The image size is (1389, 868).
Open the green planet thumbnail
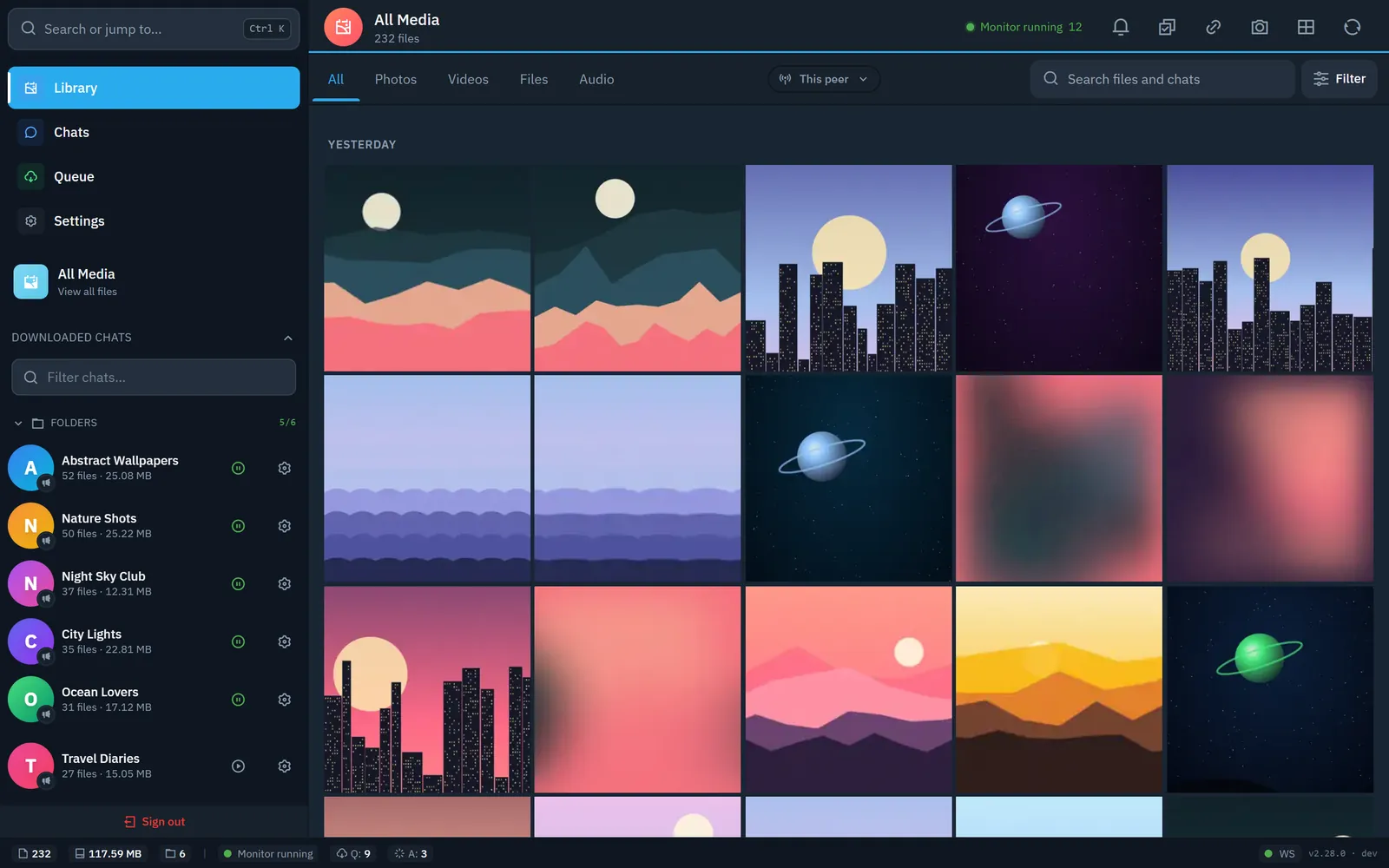(x=1270, y=689)
